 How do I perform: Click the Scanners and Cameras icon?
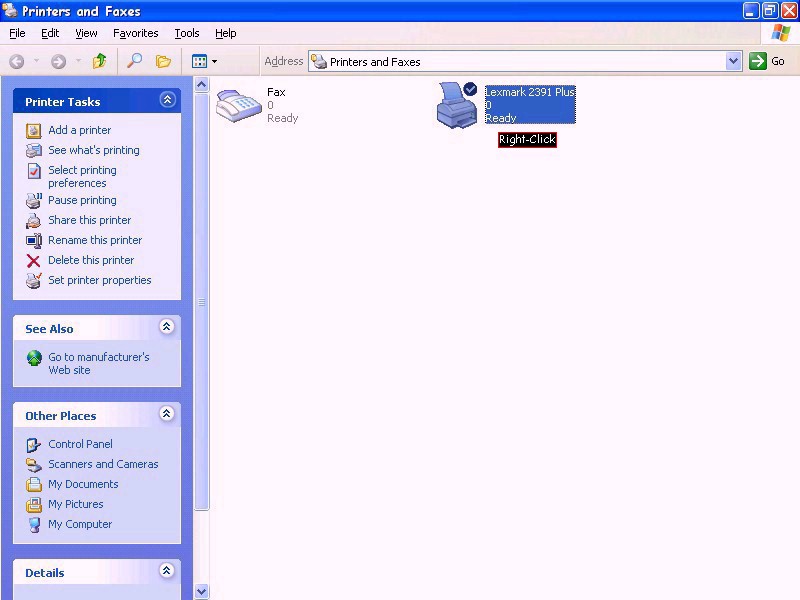click(34, 465)
